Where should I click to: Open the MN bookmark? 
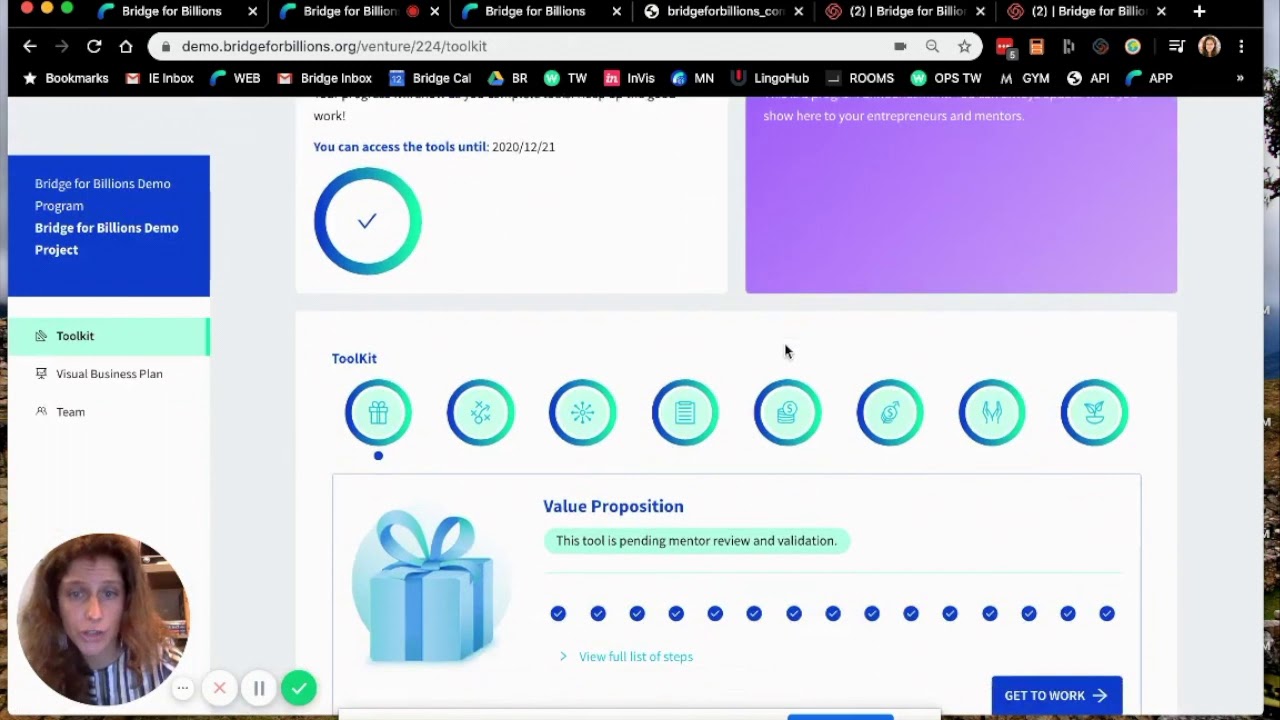693,78
